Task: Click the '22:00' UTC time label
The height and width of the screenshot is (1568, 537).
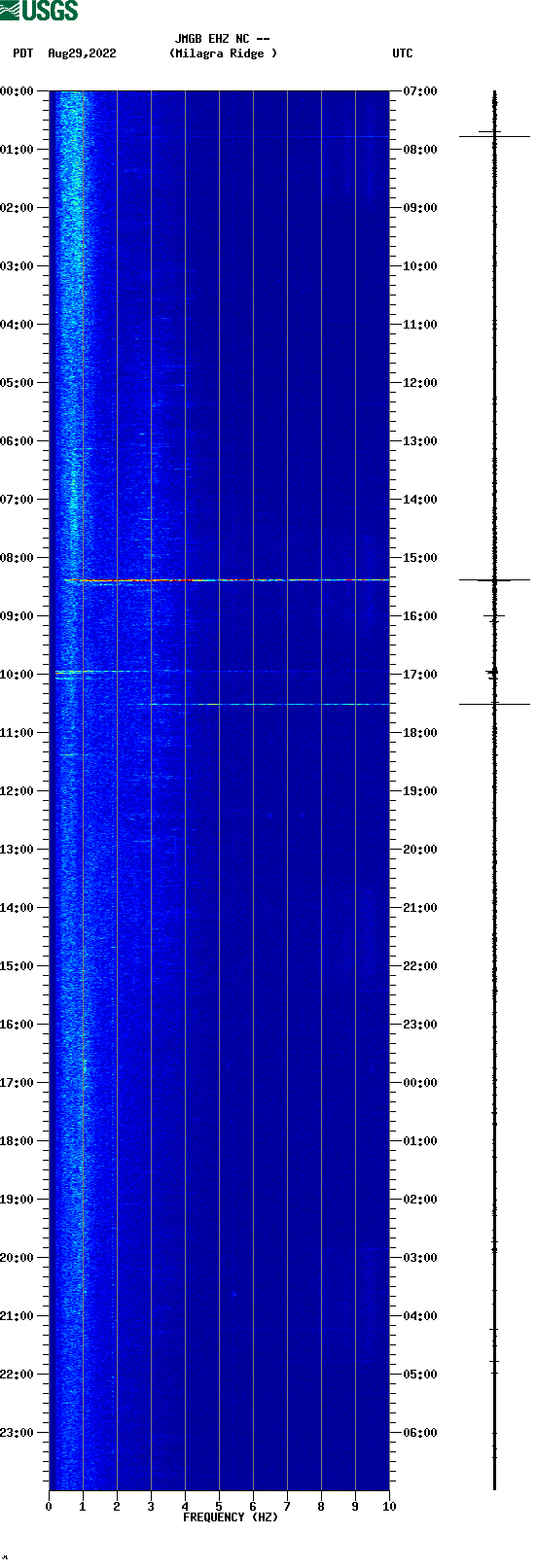Action: click(x=420, y=966)
